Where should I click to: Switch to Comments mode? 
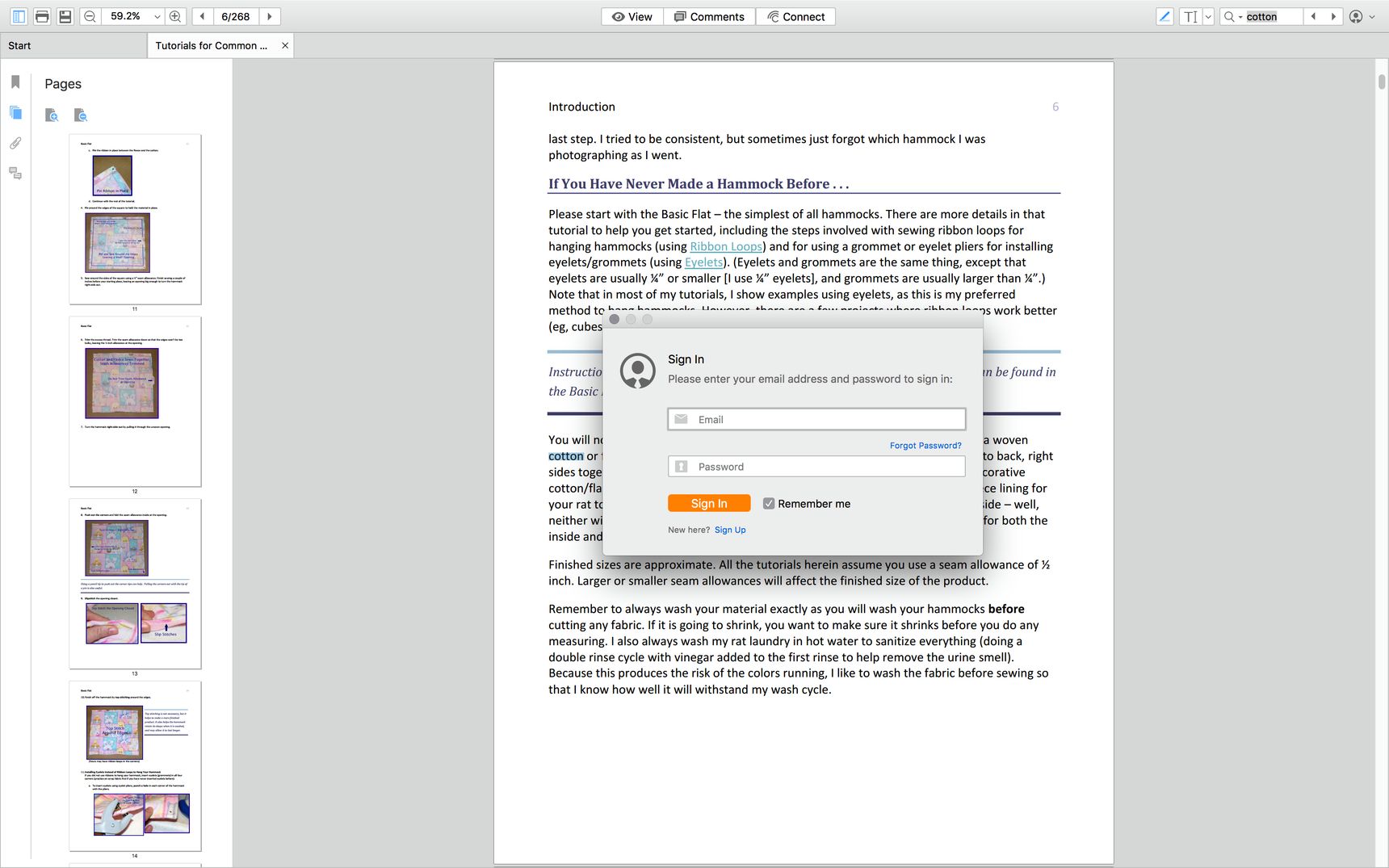tap(710, 16)
